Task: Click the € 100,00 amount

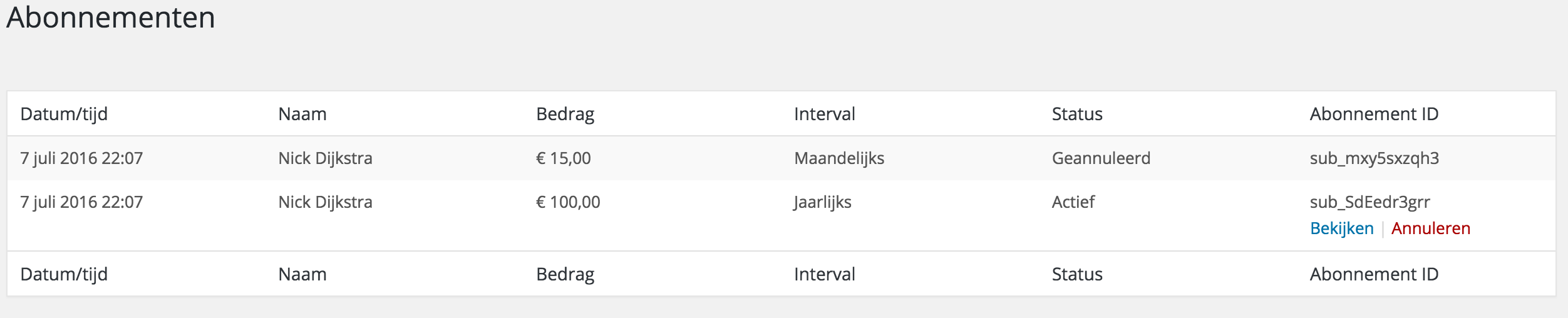Action: [x=568, y=202]
